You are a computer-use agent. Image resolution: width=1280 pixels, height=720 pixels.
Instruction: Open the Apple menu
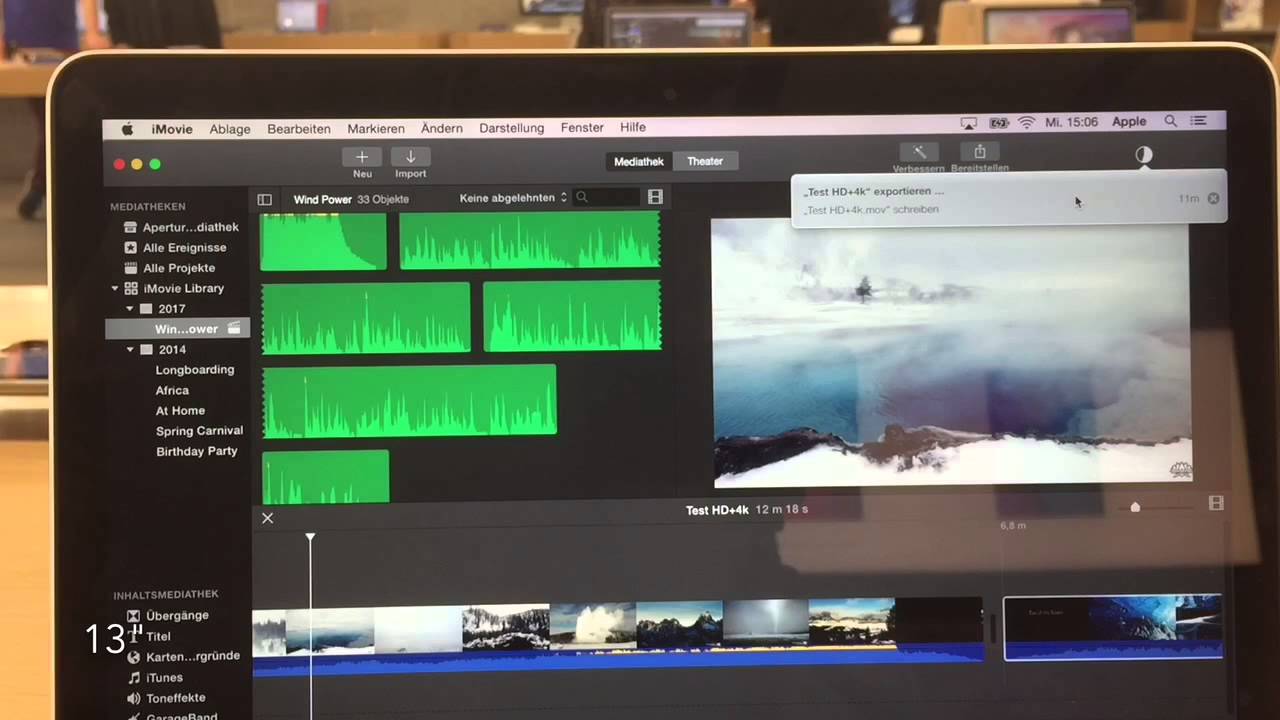tap(128, 129)
